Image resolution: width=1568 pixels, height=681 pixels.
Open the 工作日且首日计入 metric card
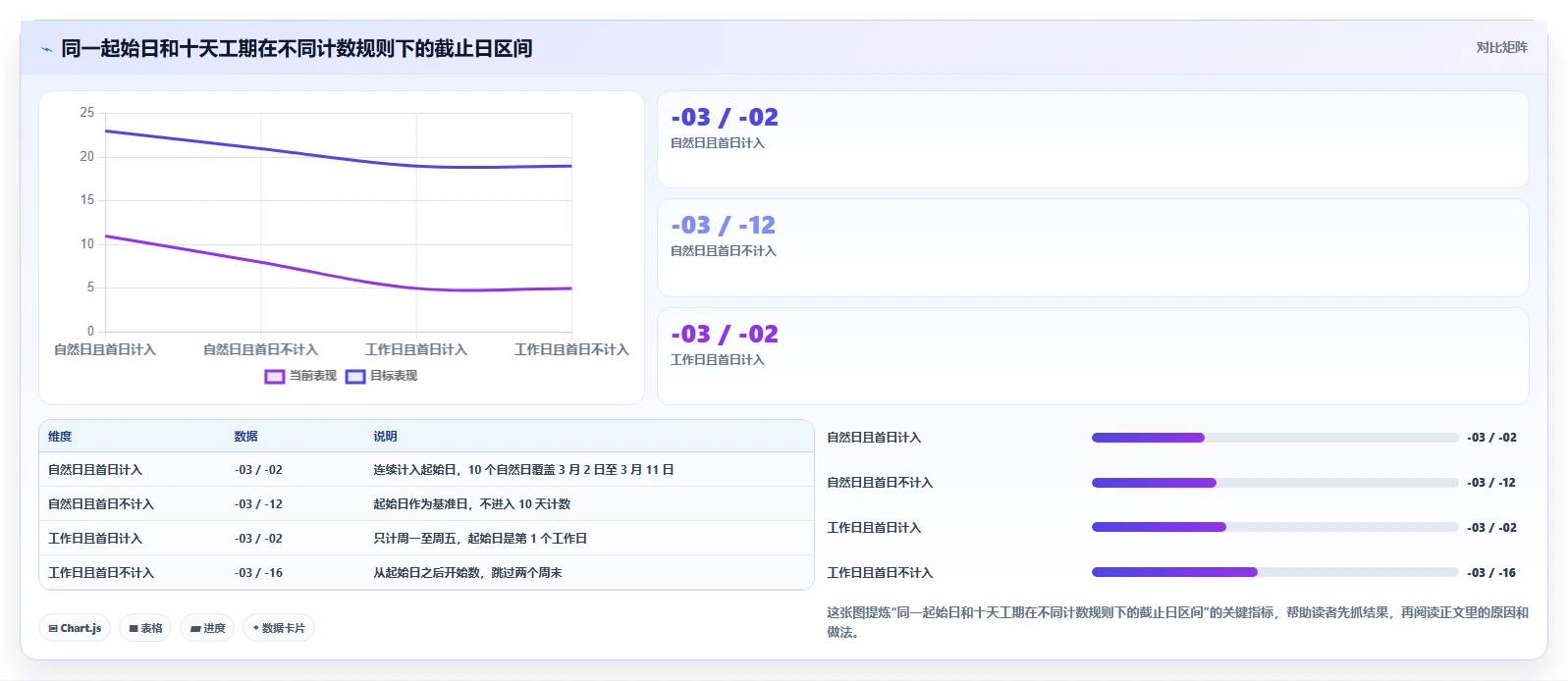click(x=1093, y=356)
